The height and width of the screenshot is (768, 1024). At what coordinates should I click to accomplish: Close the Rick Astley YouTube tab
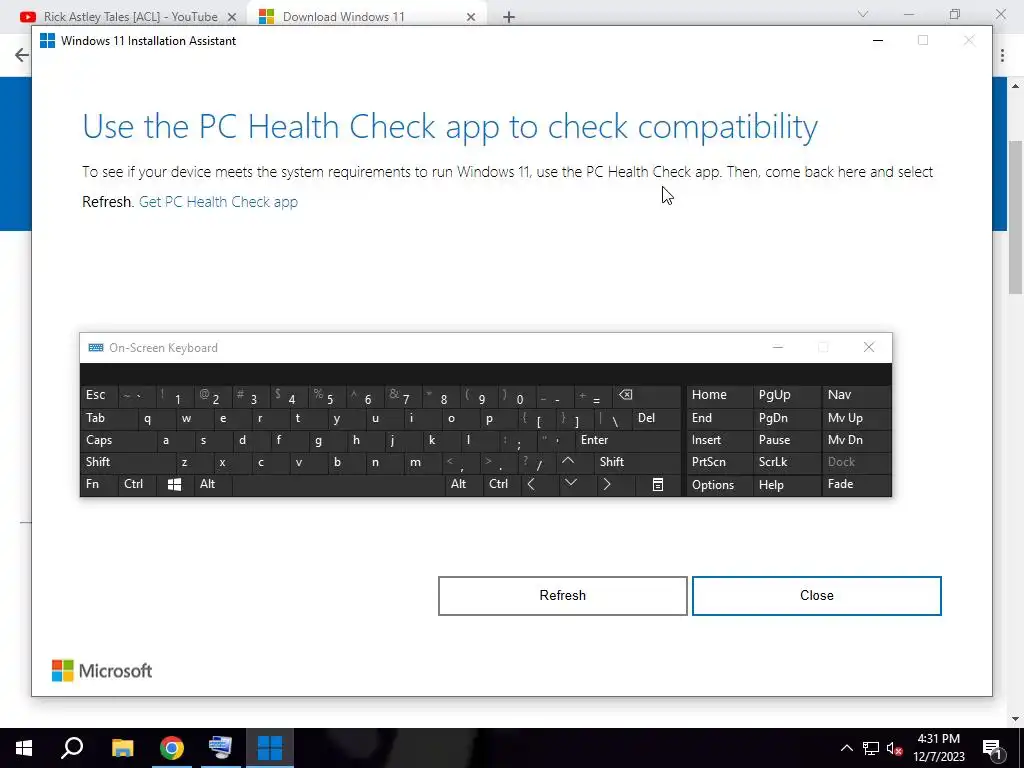coord(232,17)
